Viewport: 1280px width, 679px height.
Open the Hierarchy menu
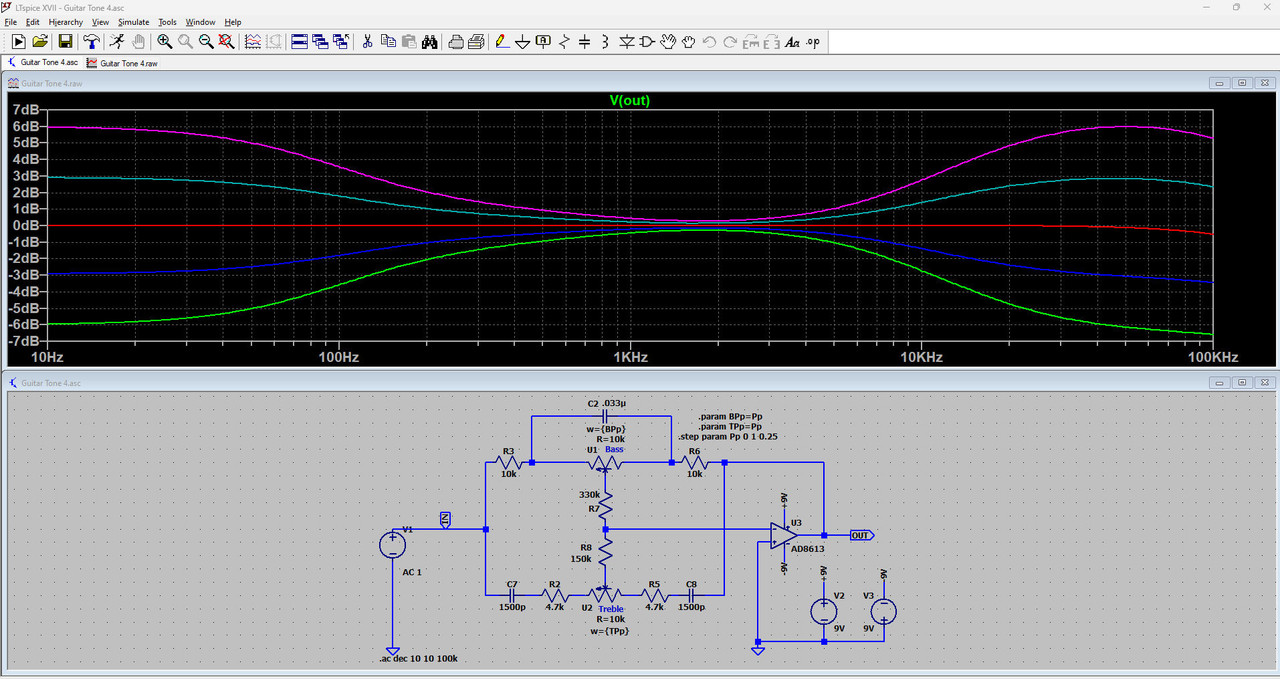(x=66, y=21)
